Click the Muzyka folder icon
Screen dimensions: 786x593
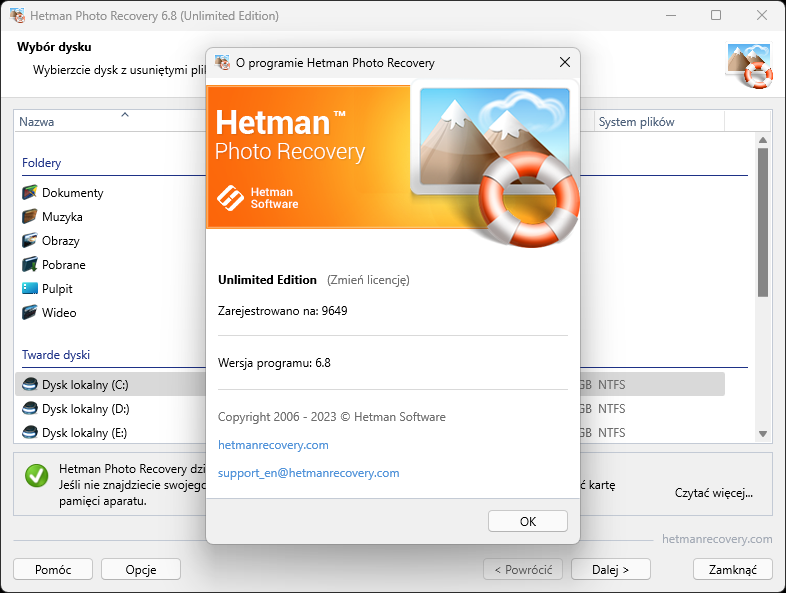(x=30, y=217)
